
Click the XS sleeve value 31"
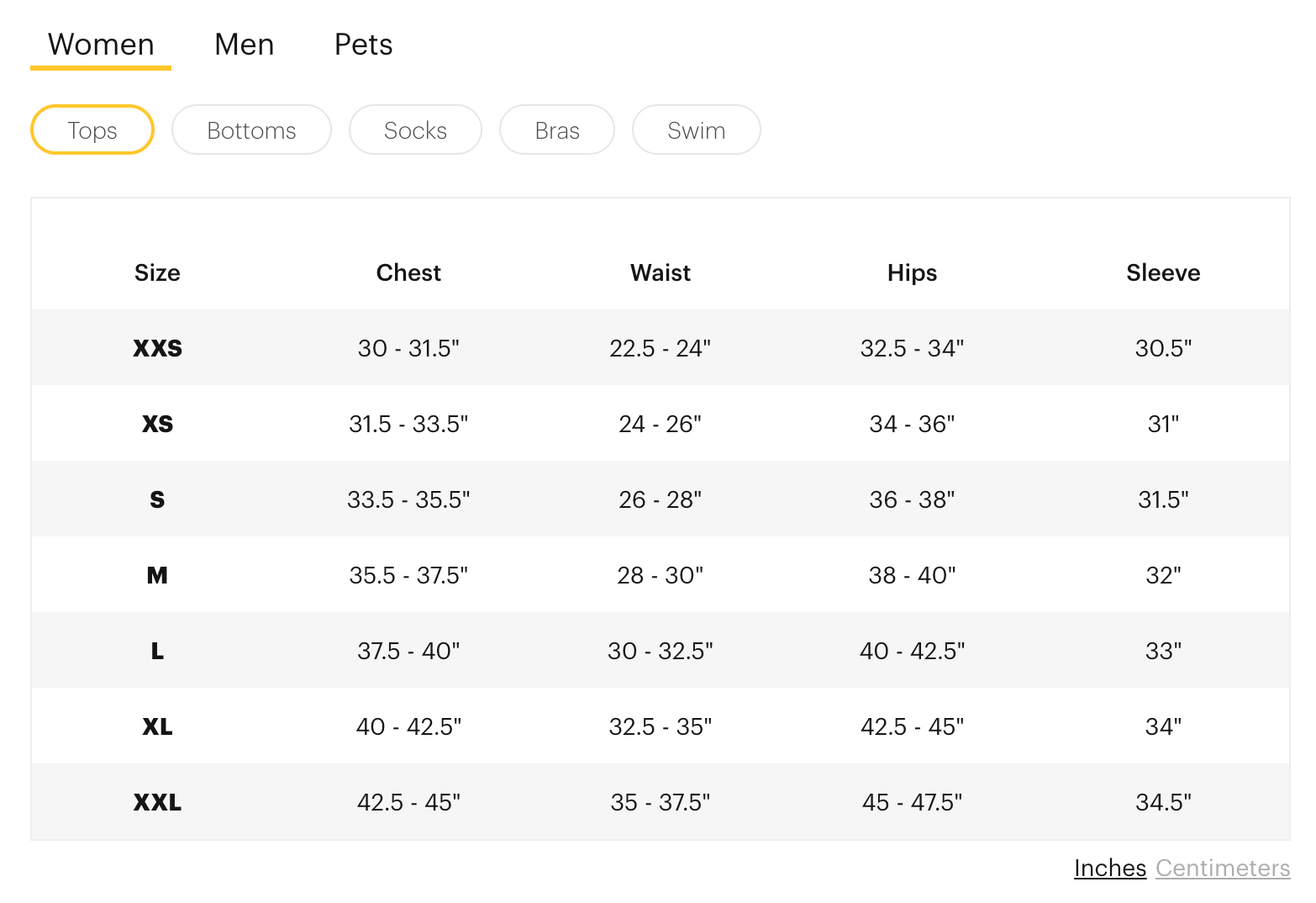[1163, 424]
